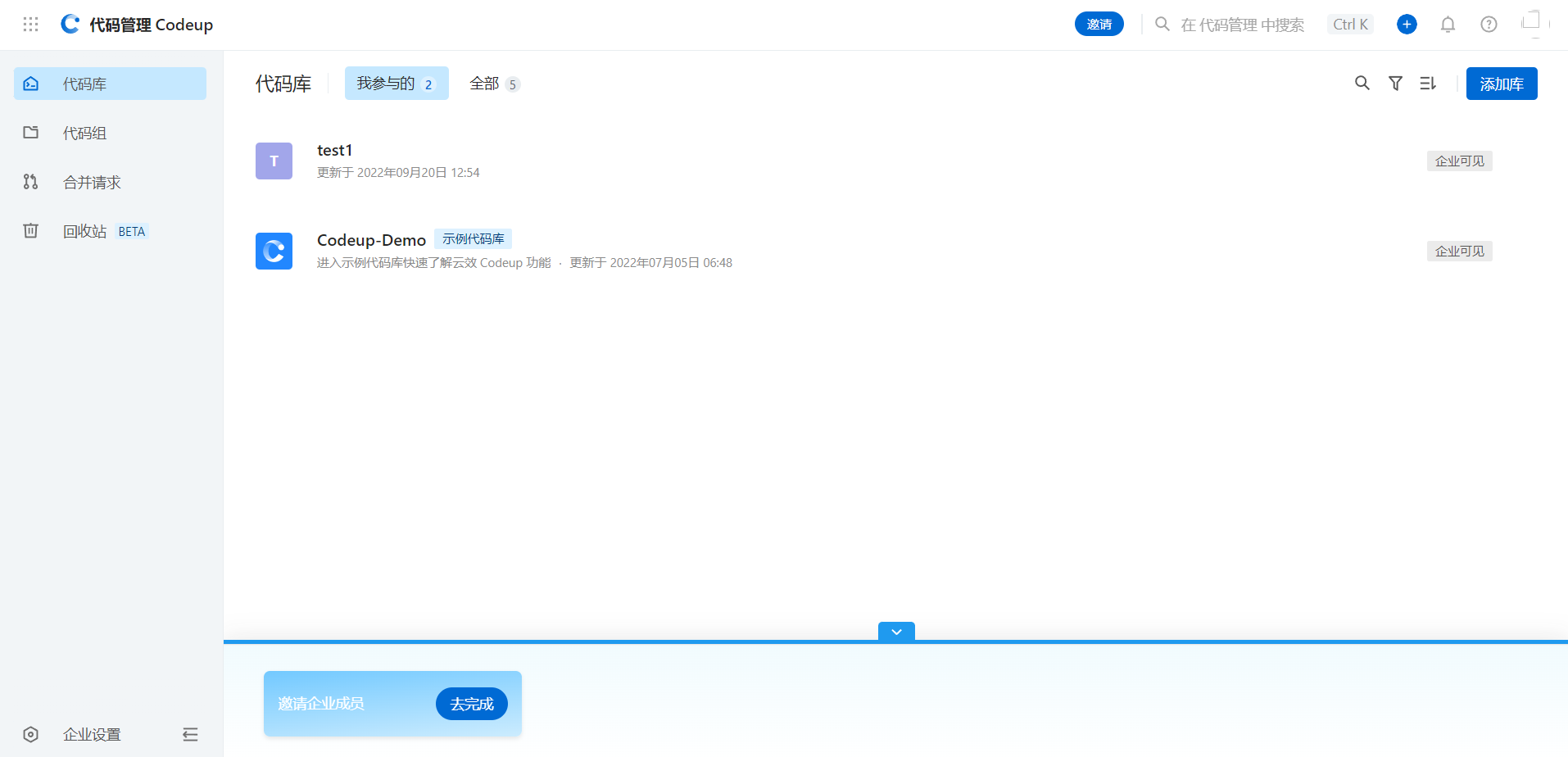The width and height of the screenshot is (1568, 757).
Task: Open 回收站 in the sidebar
Action: coord(110,231)
